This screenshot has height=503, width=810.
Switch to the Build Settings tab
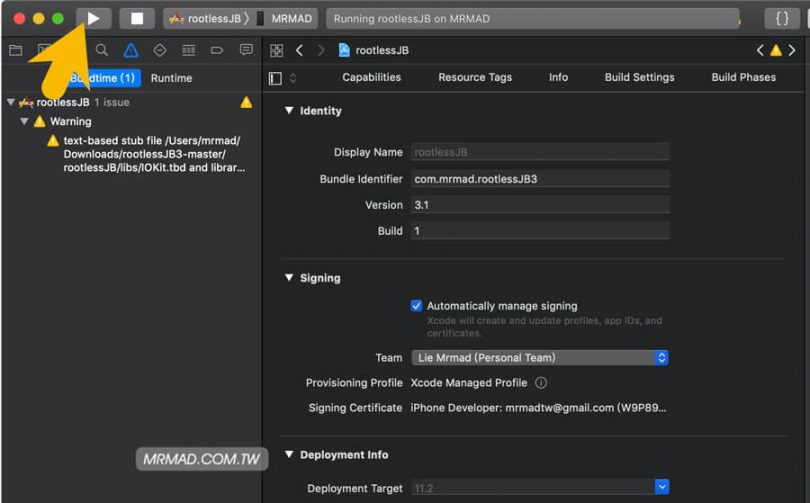point(639,78)
